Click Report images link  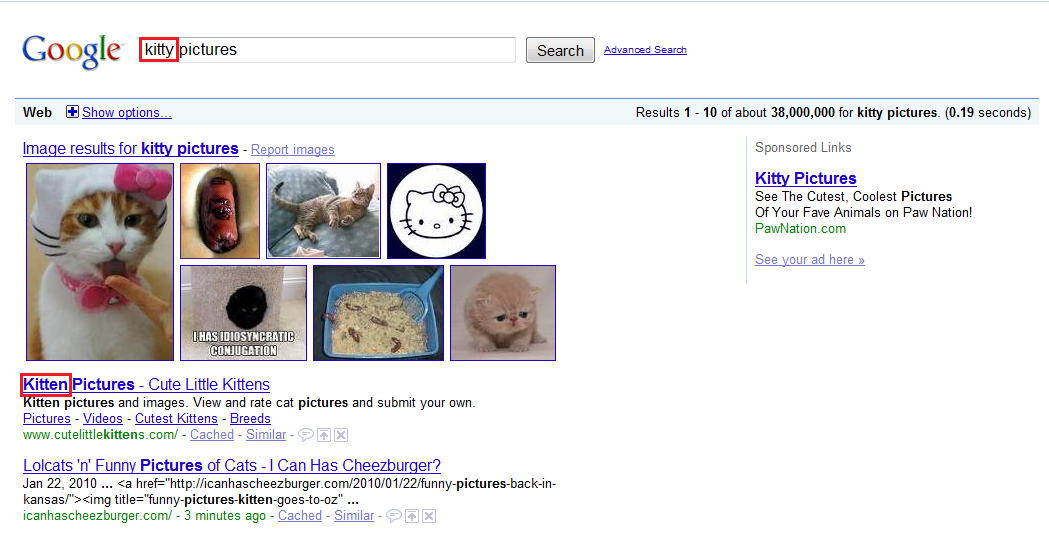(292, 150)
